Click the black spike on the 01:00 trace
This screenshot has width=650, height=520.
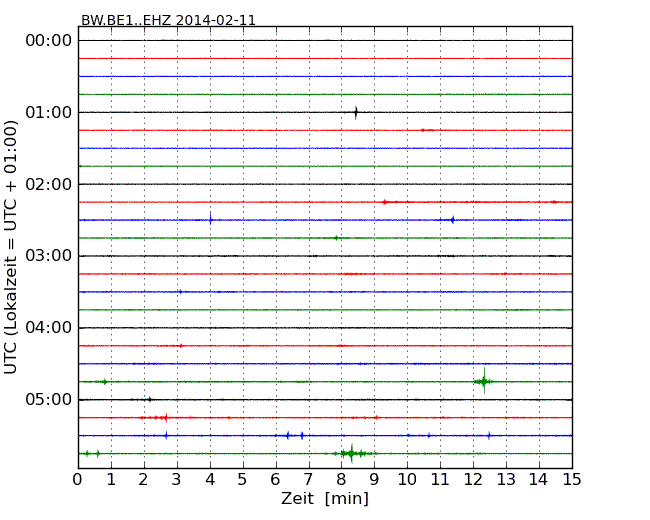click(356, 112)
